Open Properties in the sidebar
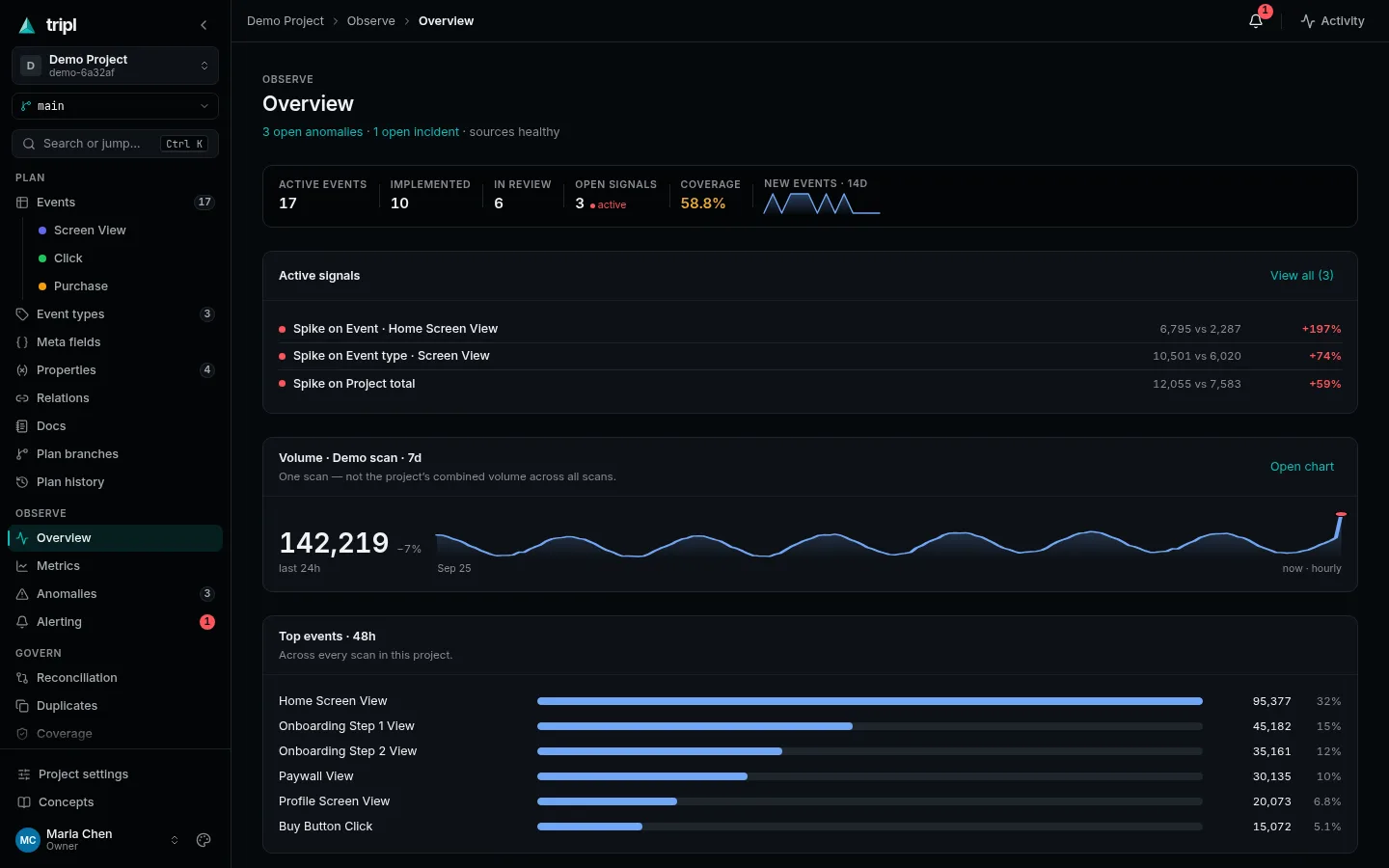Viewport: 1389px width, 868px height. 115,370
